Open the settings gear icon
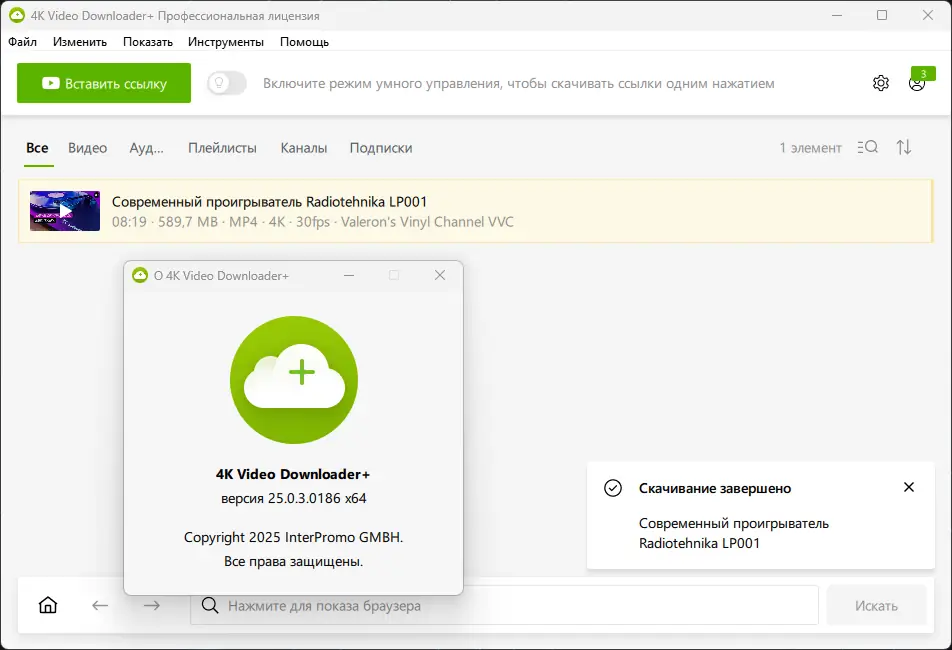 pos(880,83)
